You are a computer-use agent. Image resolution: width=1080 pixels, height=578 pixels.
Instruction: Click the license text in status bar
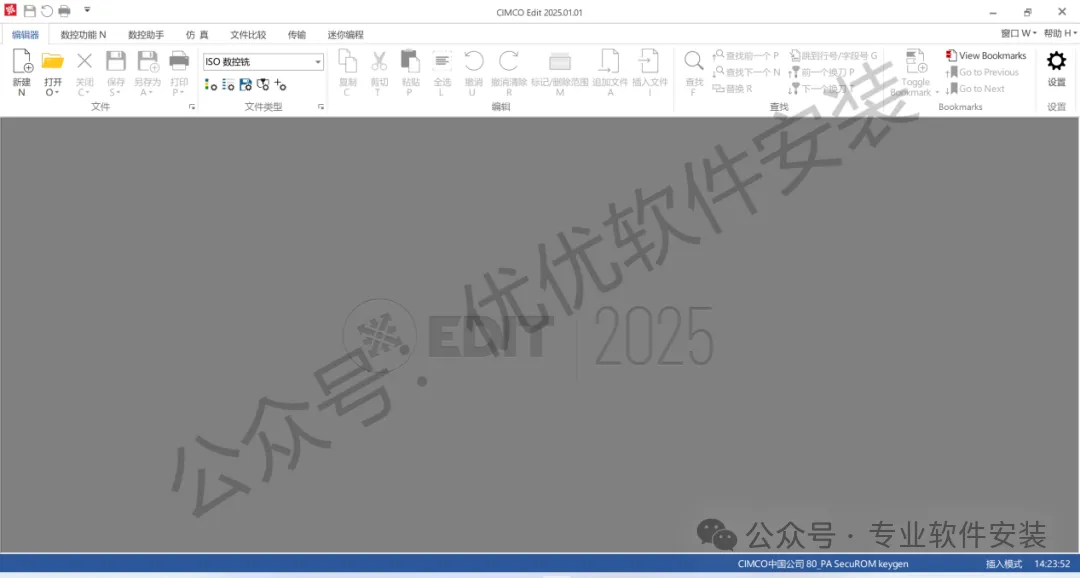(x=823, y=564)
